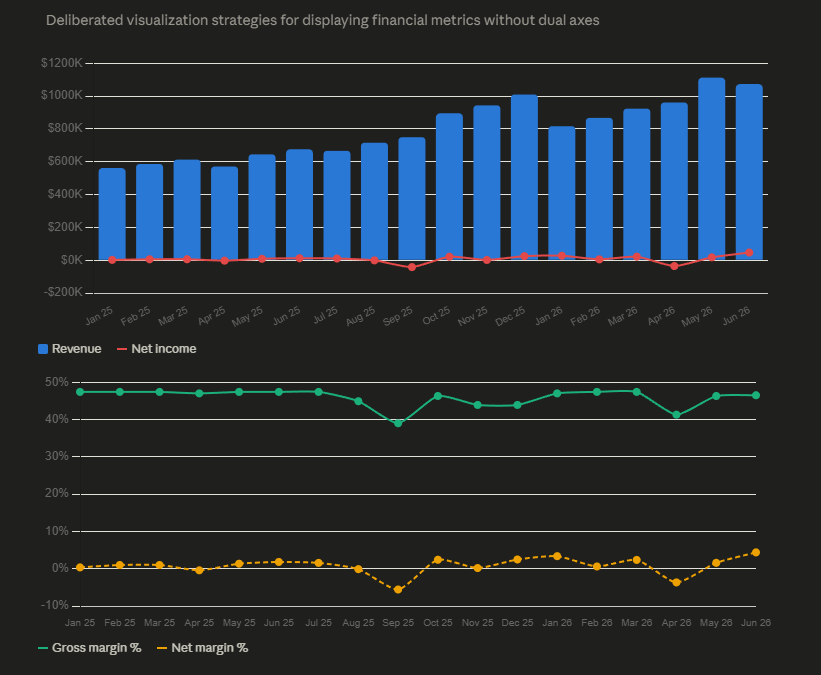
Task: Click tilted 'Jan 25' label under revenue chart
Action: 99,316
